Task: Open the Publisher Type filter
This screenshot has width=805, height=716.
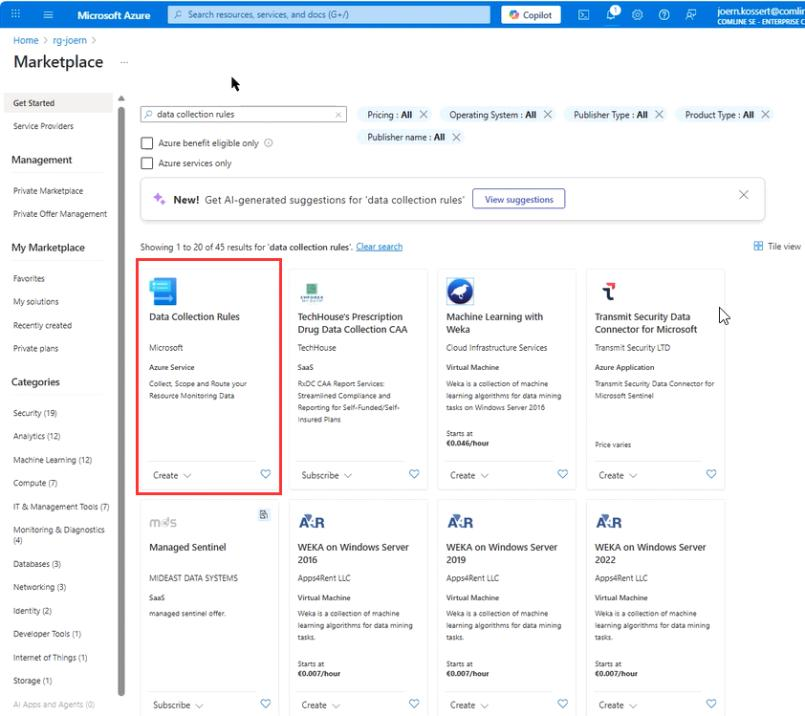Action: 610,115
